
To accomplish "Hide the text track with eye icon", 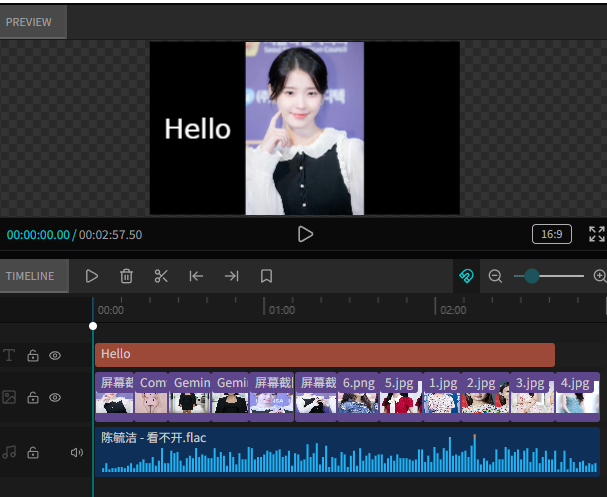I will point(55,355).
